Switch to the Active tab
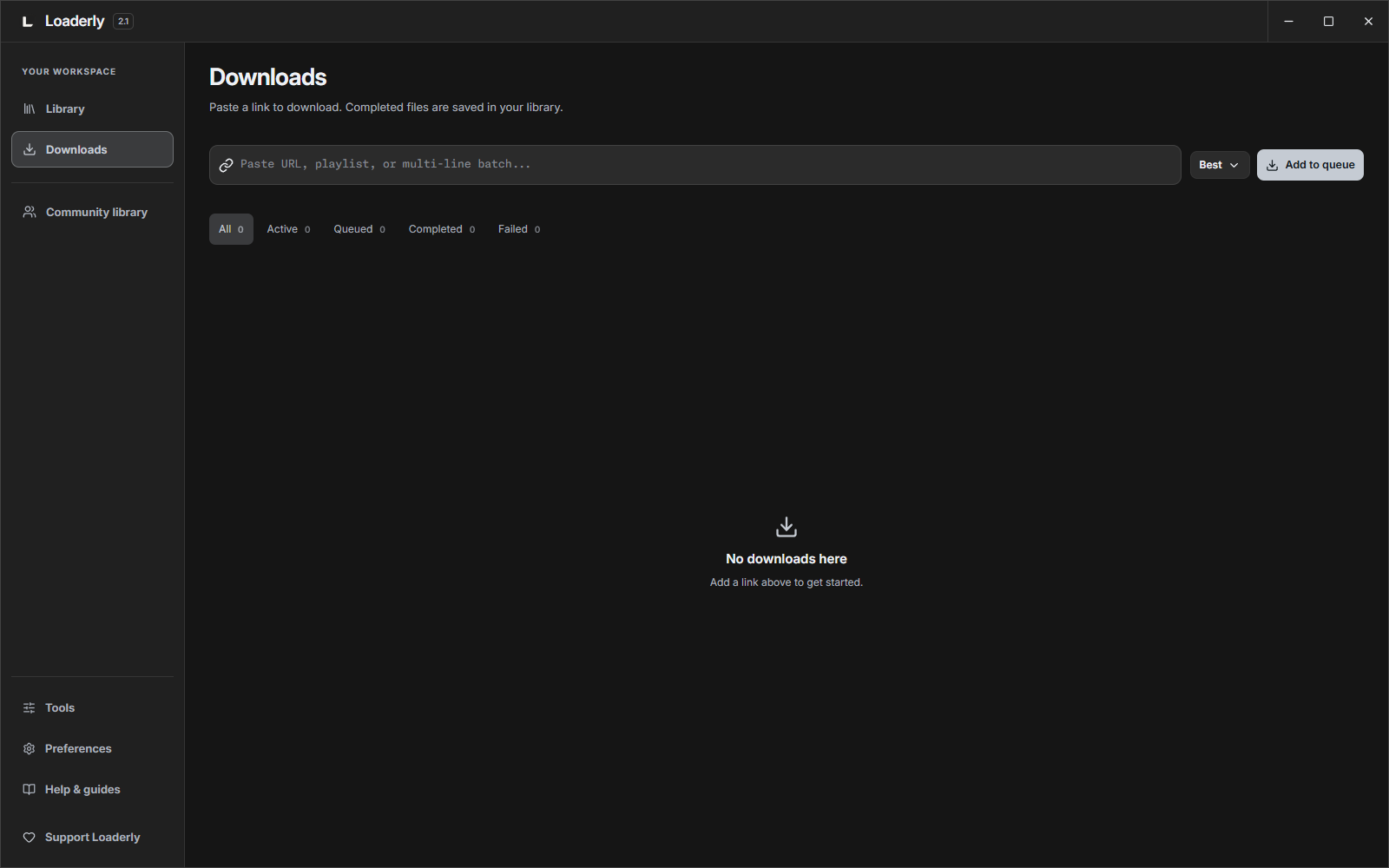The image size is (1389, 868). click(x=288, y=229)
